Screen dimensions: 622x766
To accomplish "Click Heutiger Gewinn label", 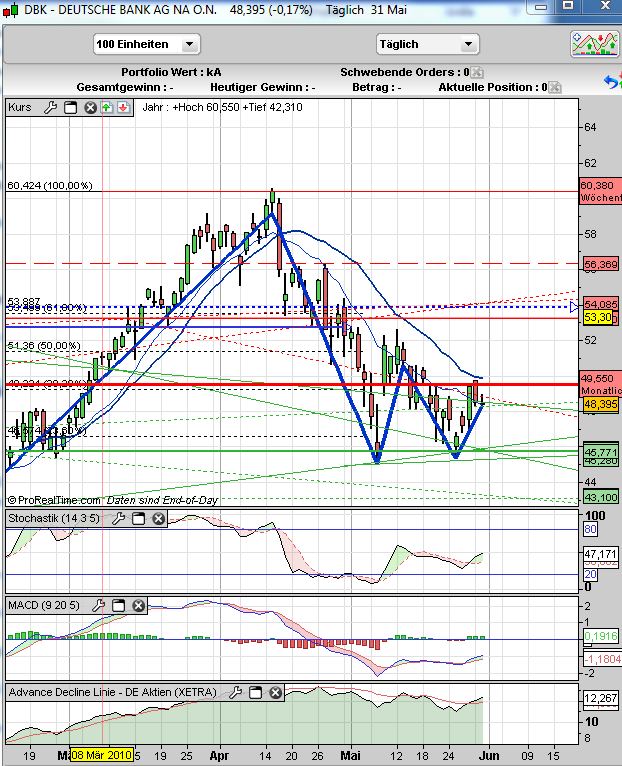I will [262, 87].
